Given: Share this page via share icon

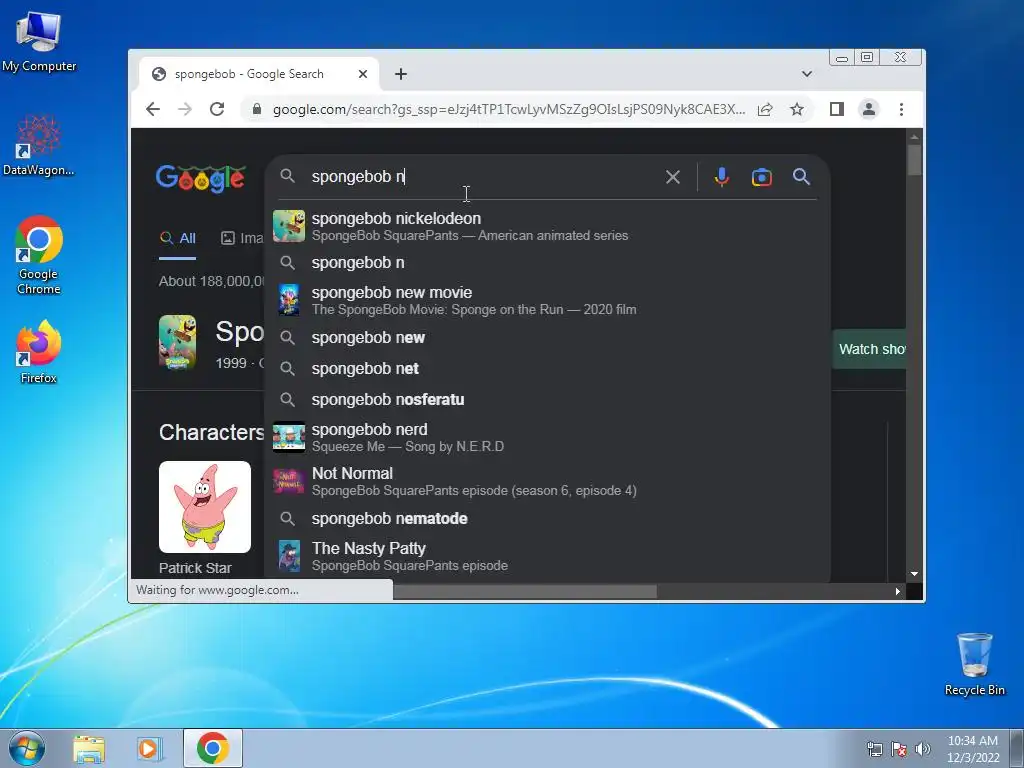Looking at the screenshot, I should (765, 109).
